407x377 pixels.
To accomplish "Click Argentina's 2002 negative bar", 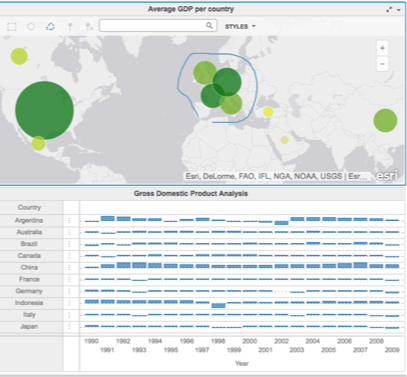I will [x=281, y=223].
